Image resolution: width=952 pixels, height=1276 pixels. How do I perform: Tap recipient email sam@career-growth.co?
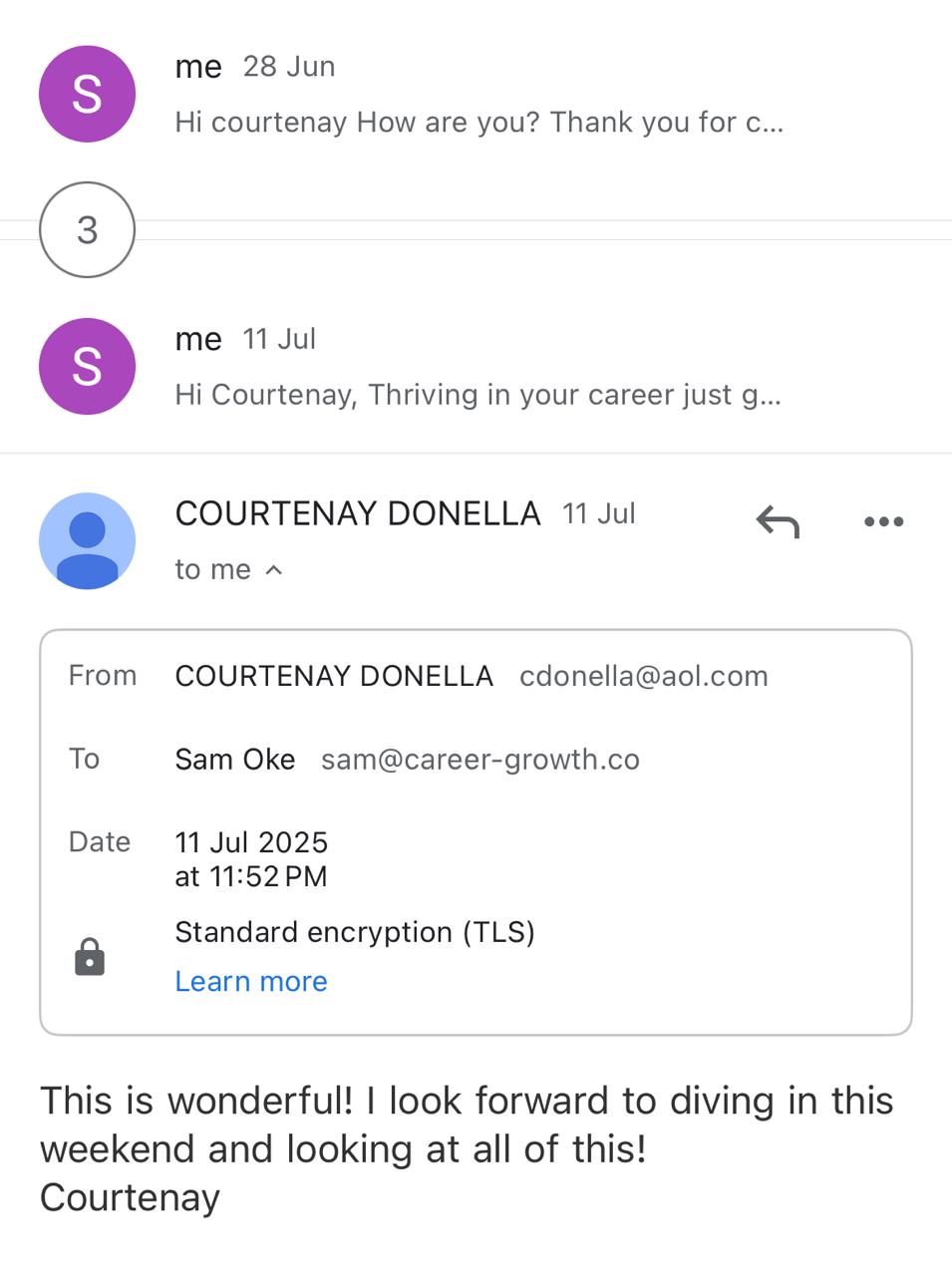pyautogui.click(x=480, y=760)
